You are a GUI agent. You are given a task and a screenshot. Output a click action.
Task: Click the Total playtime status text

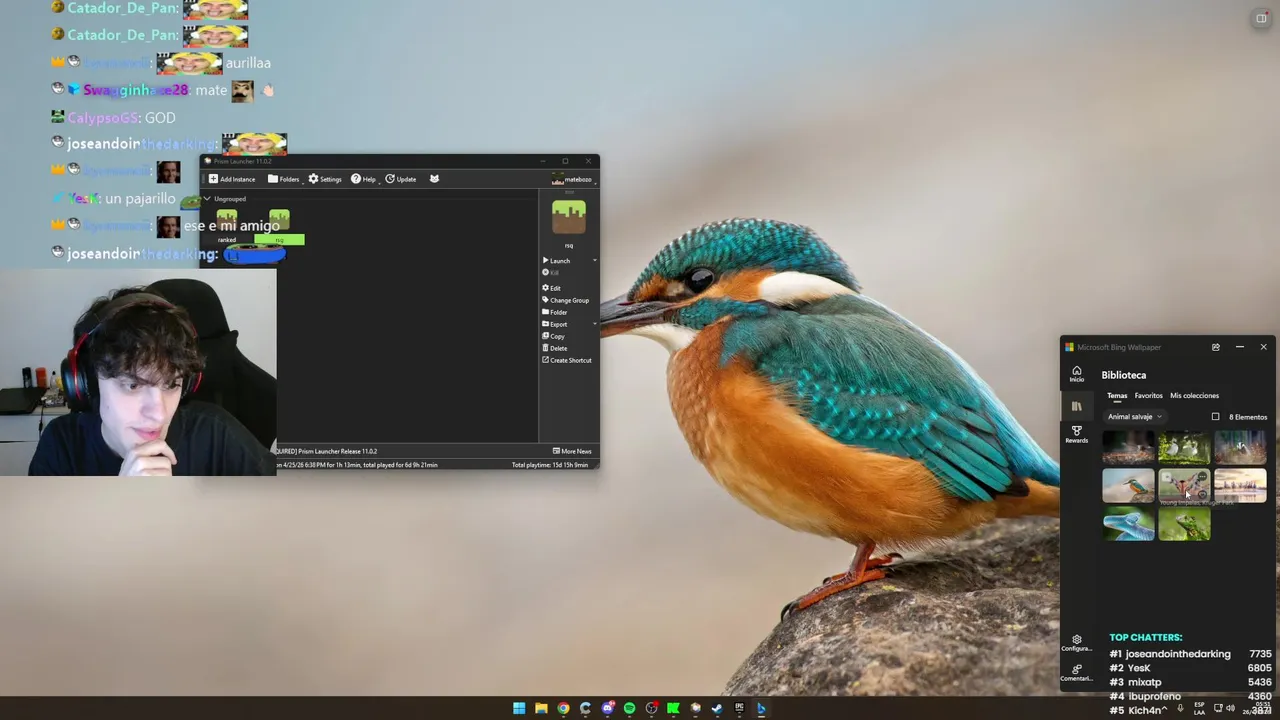pos(549,465)
